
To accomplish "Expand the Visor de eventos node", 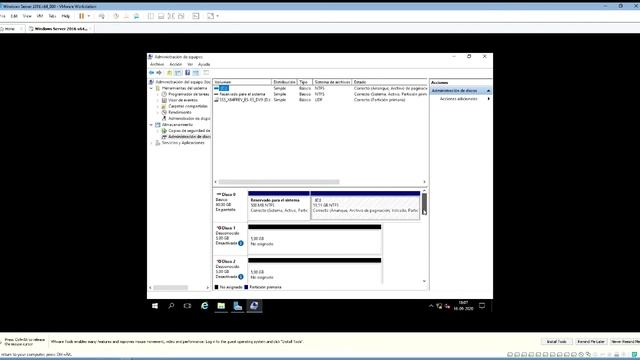I will click(158, 100).
